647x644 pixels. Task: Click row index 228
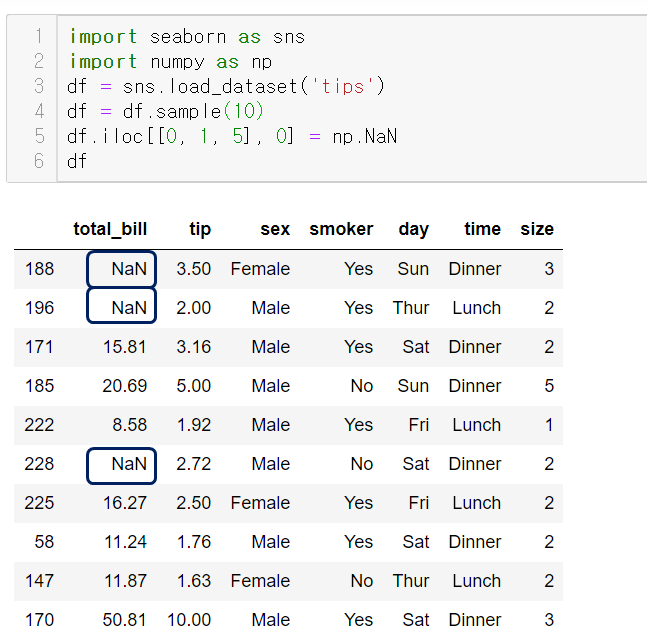pyautogui.click(x=39, y=464)
